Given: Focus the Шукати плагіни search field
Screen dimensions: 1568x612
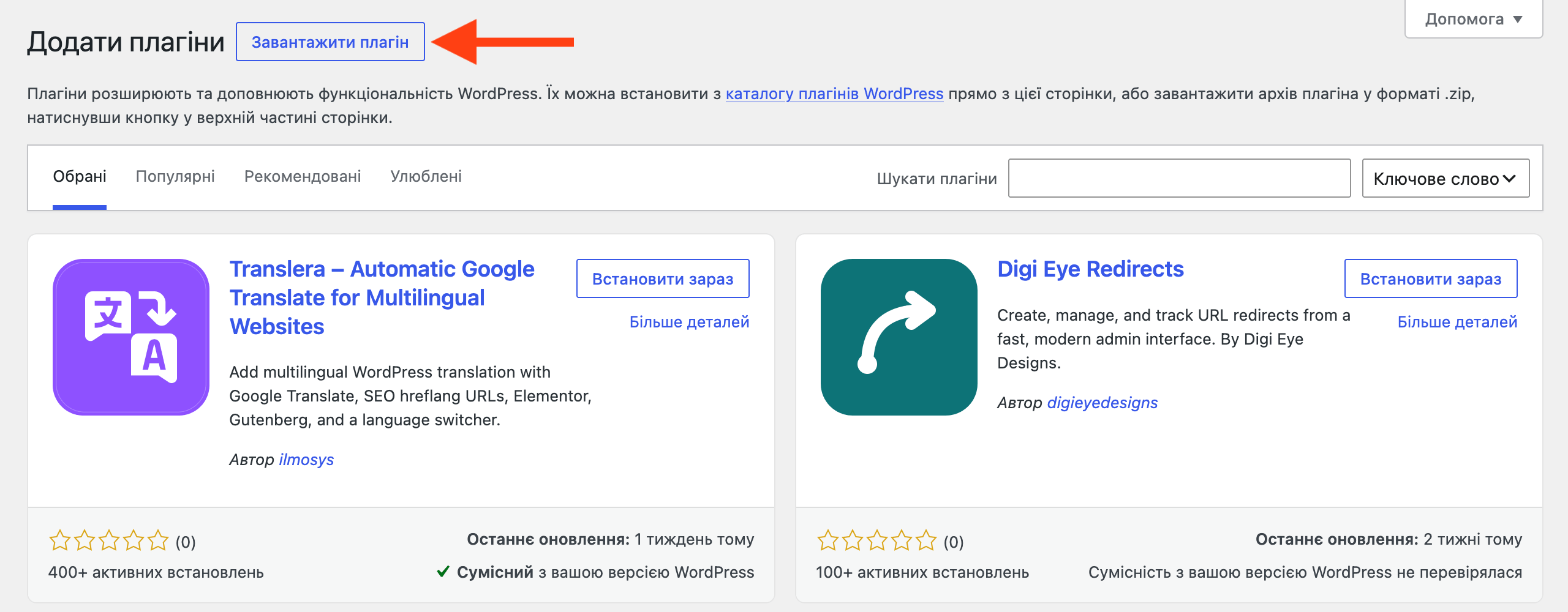Looking at the screenshot, I should point(1179,178).
